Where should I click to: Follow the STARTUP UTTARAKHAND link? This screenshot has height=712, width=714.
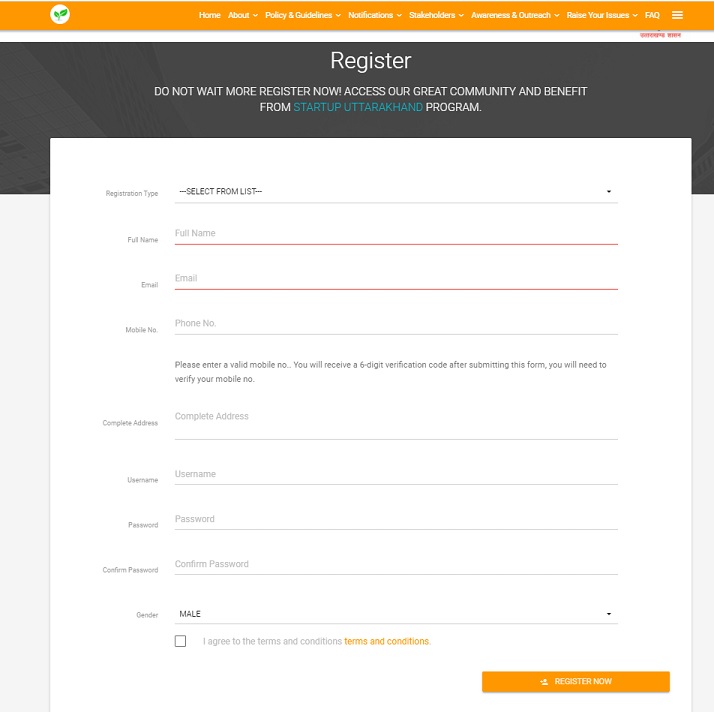pos(358,107)
